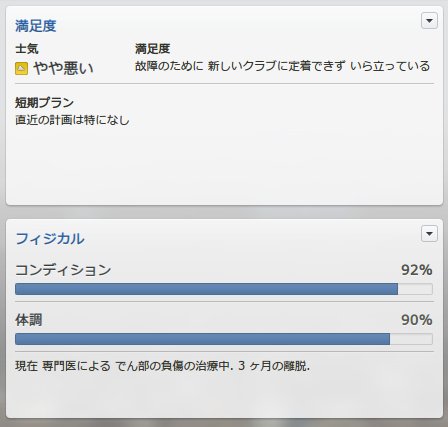Click the コンディション label
This screenshot has width=448, height=427.
point(63,270)
